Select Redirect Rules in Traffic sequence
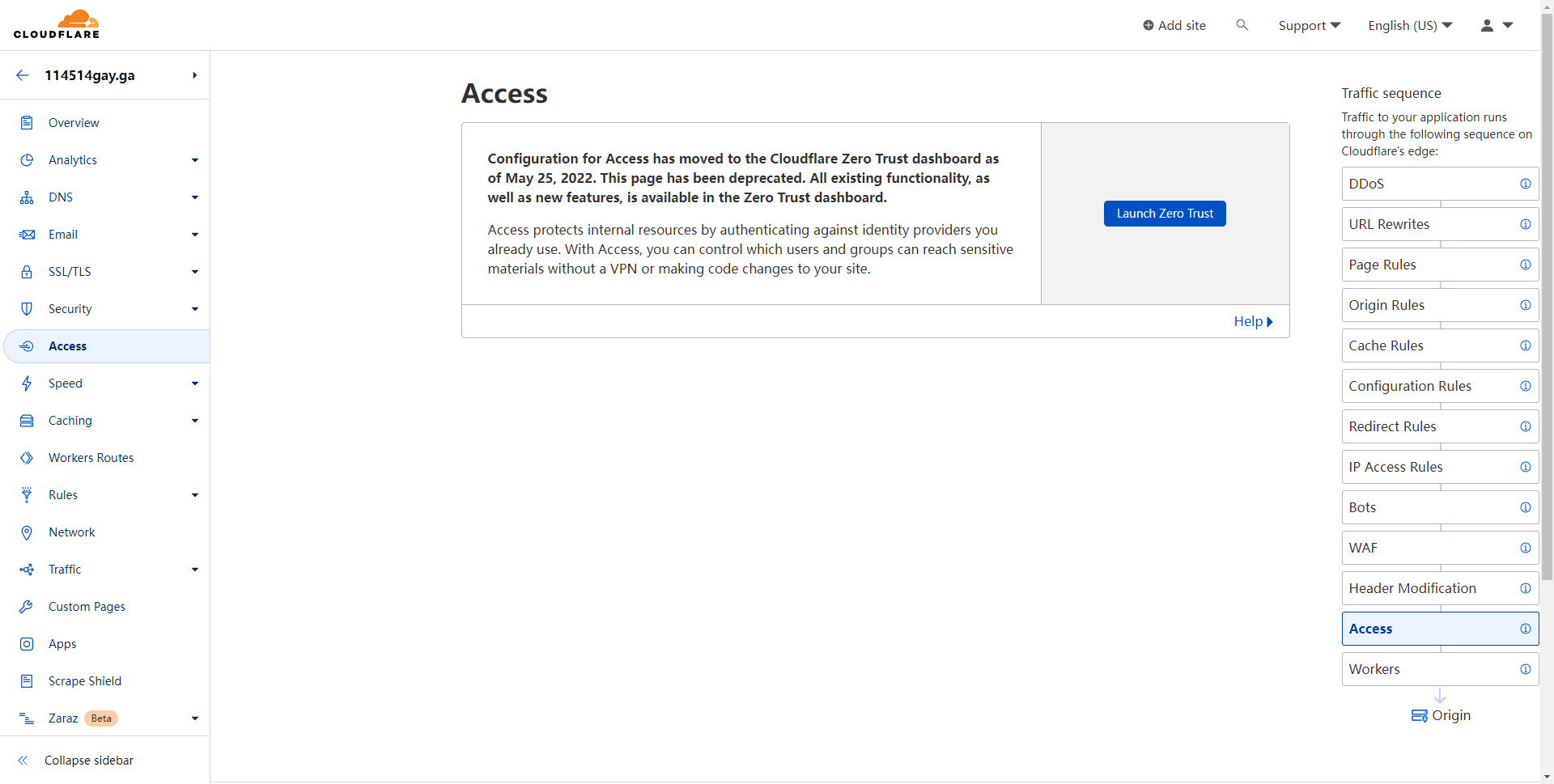This screenshot has width=1554, height=784. (1440, 426)
